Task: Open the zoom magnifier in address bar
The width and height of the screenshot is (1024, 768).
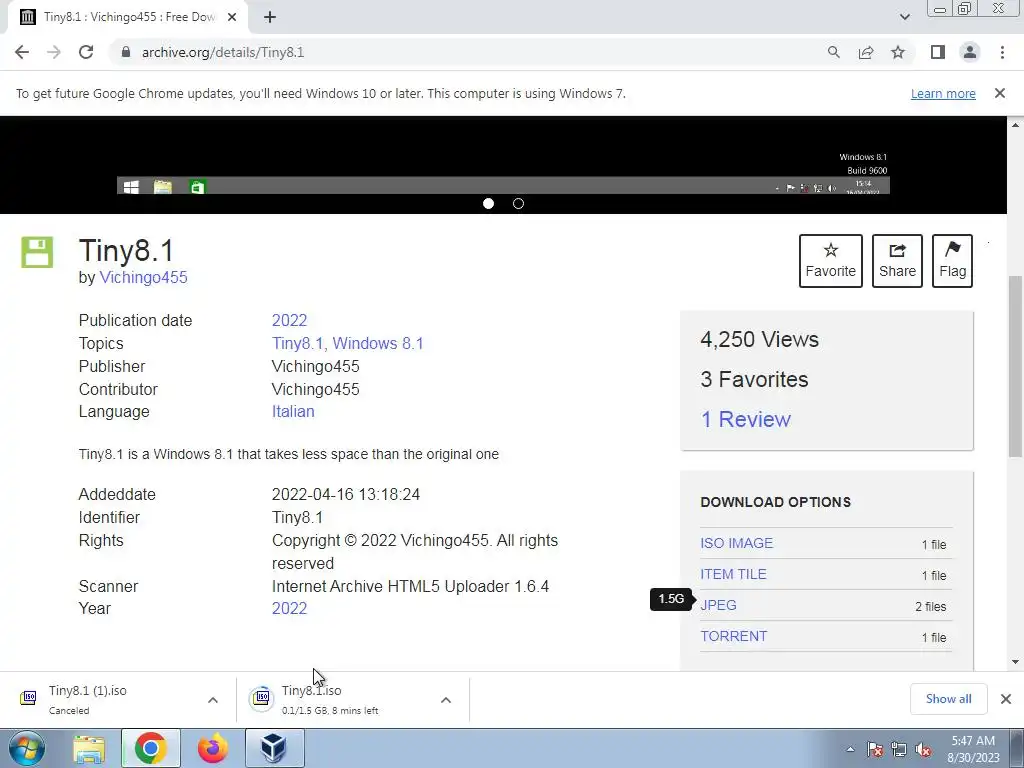Action: click(833, 52)
